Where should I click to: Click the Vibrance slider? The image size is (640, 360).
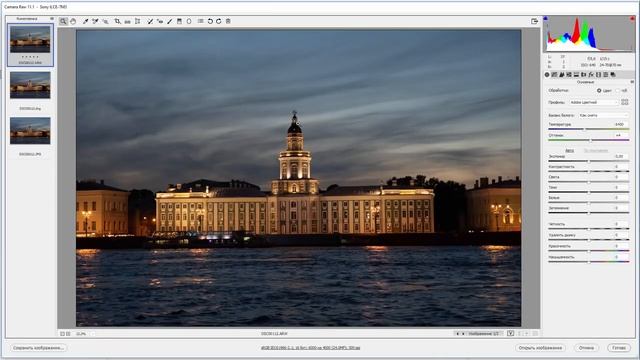click(x=589, y=251)
